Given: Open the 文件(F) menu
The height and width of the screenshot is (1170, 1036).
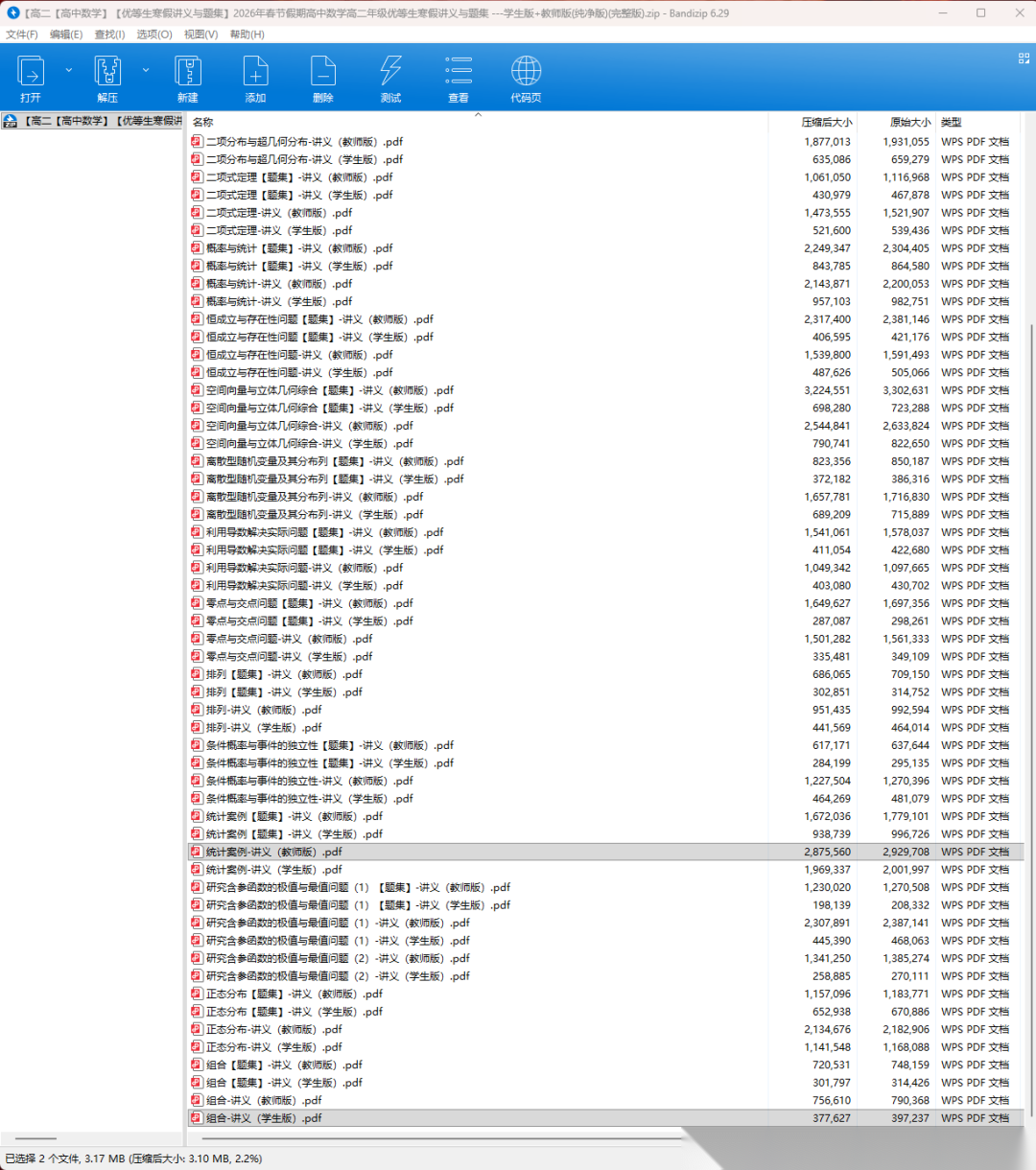Looking at the screenshot, I should point(21,35).
